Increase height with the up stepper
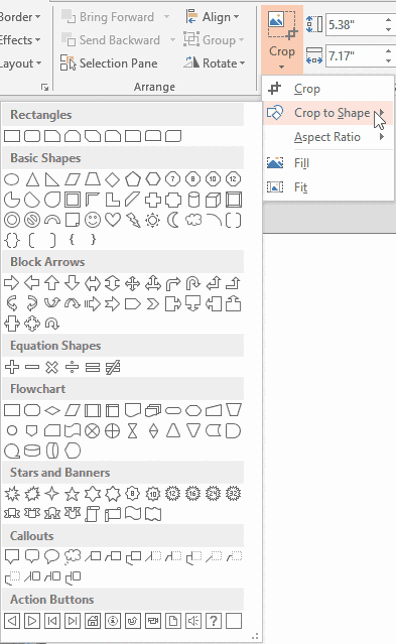The image size is (396, 644). [x=389, y=19]
